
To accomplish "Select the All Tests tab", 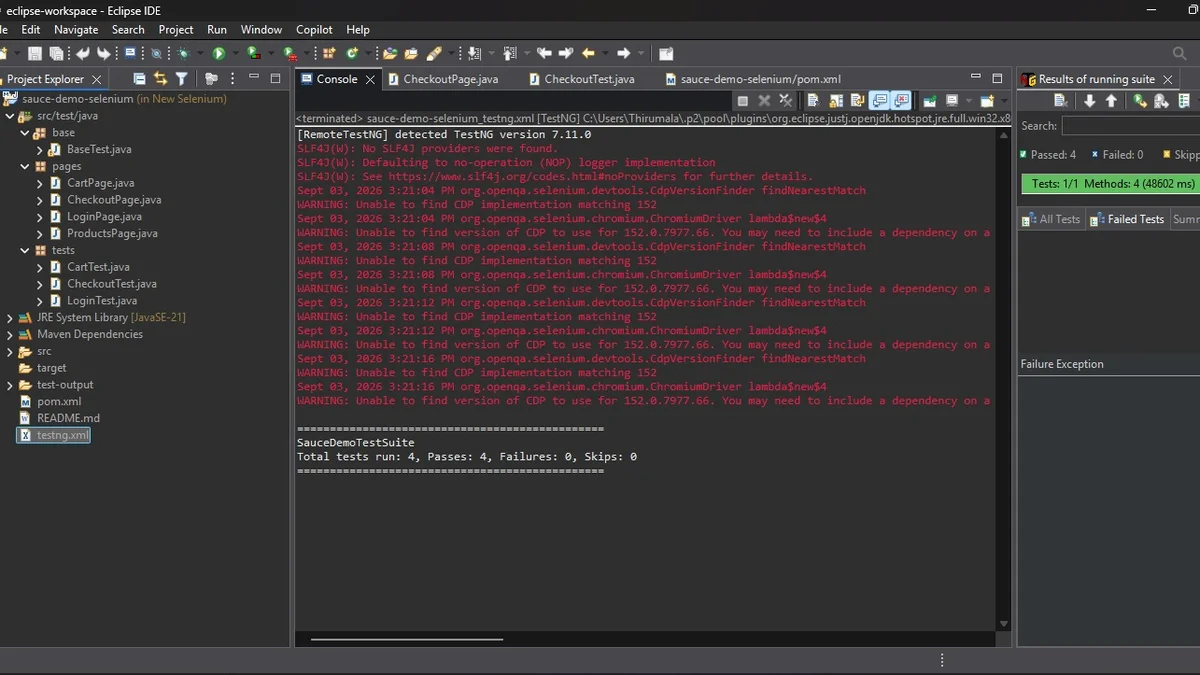I will point(1051,219).
